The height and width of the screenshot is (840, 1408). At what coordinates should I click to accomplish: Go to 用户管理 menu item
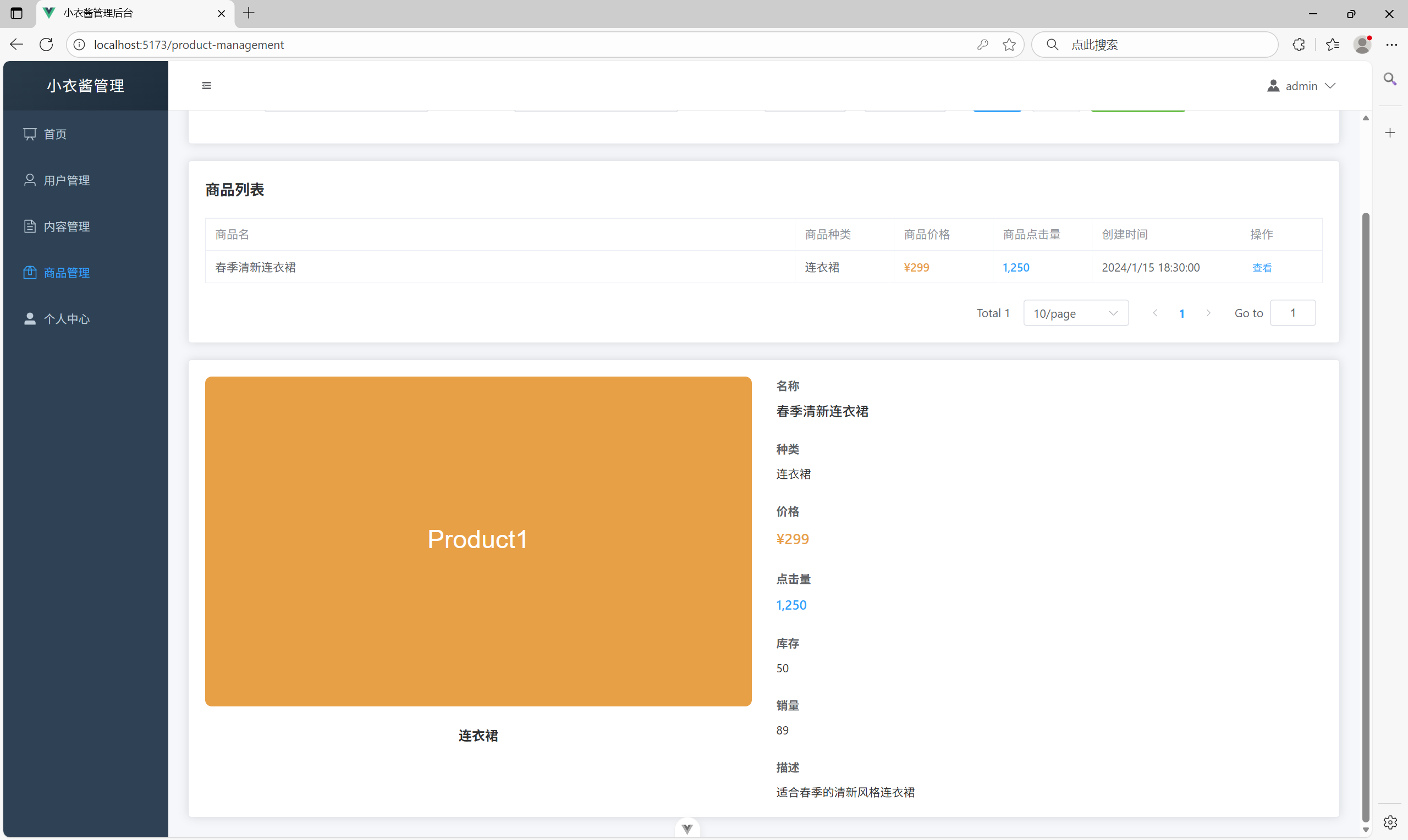click(x=67, y=180)
